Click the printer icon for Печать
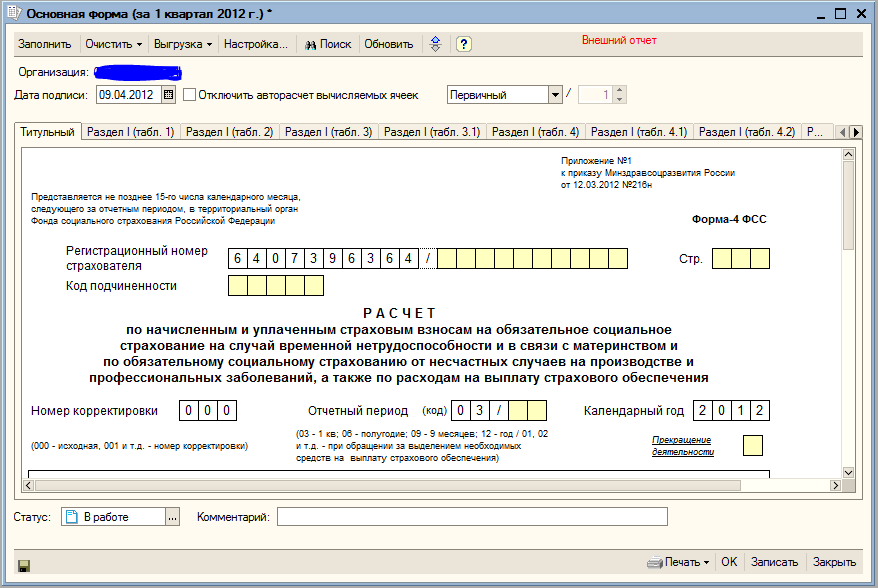The width and height of the screenshot is (878, 588). click(654, 562)
